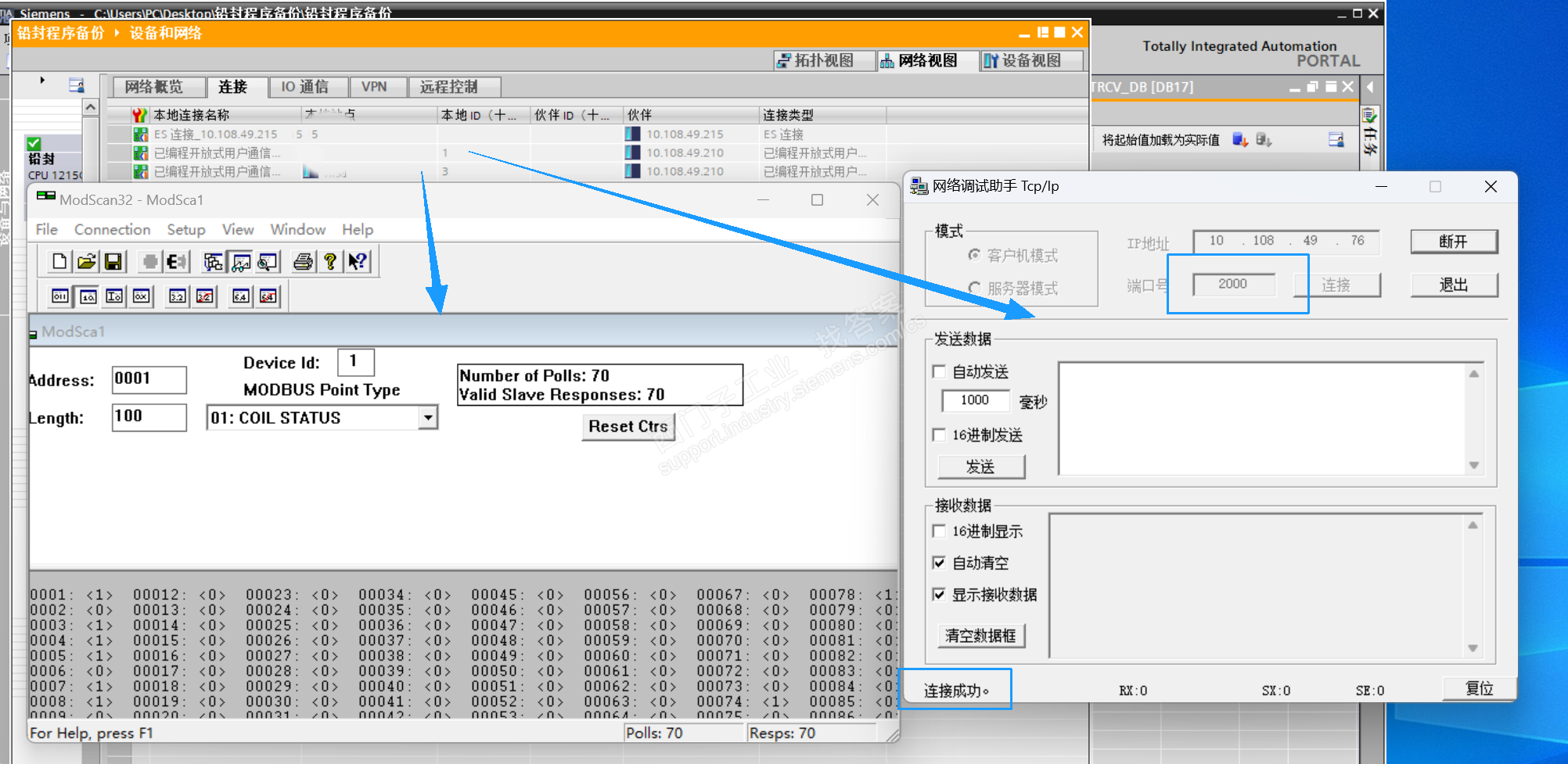The height and width of the screenshot is (764, 1568).
Task: Select the swapped 64-bit double icon
Action: (268, 296)
